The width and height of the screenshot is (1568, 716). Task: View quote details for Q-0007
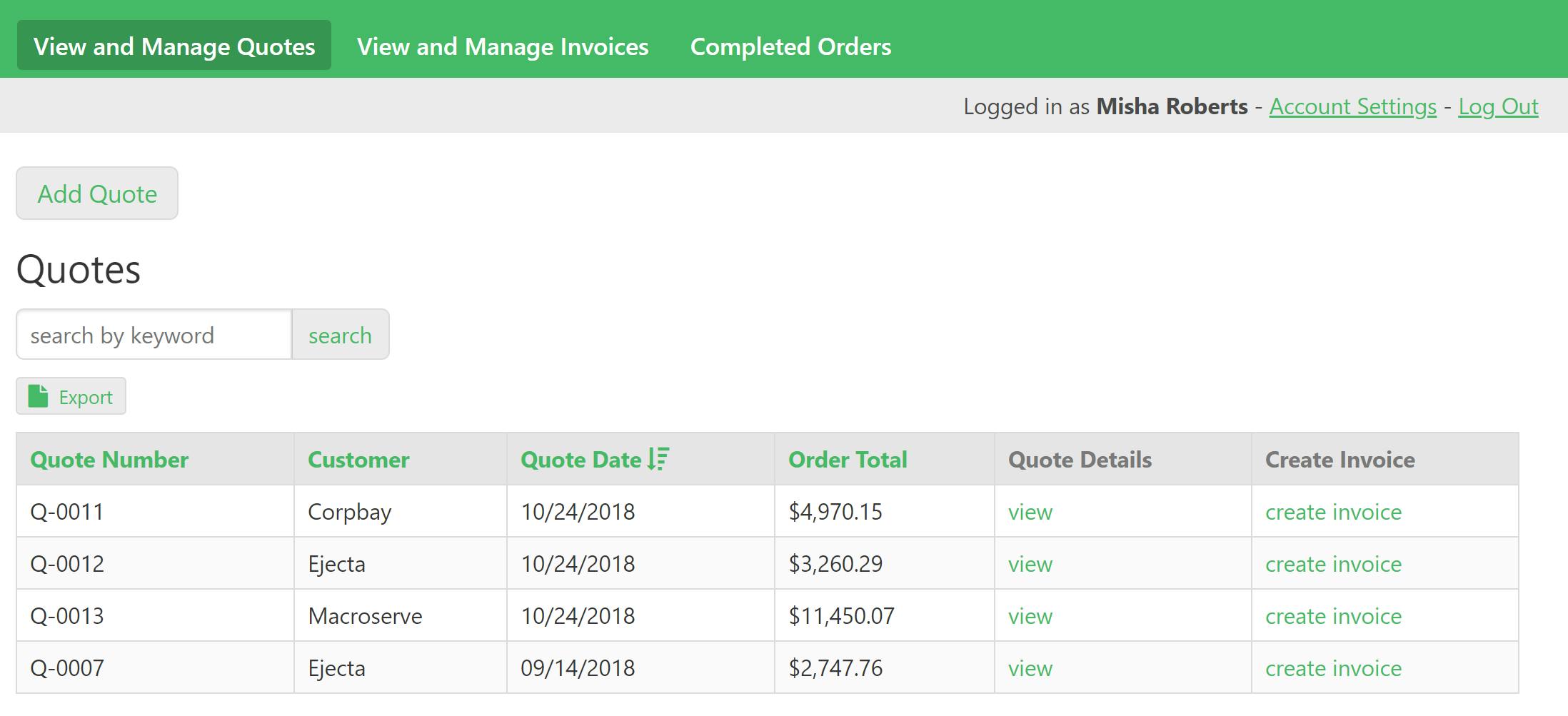[x=1030, y=668]
